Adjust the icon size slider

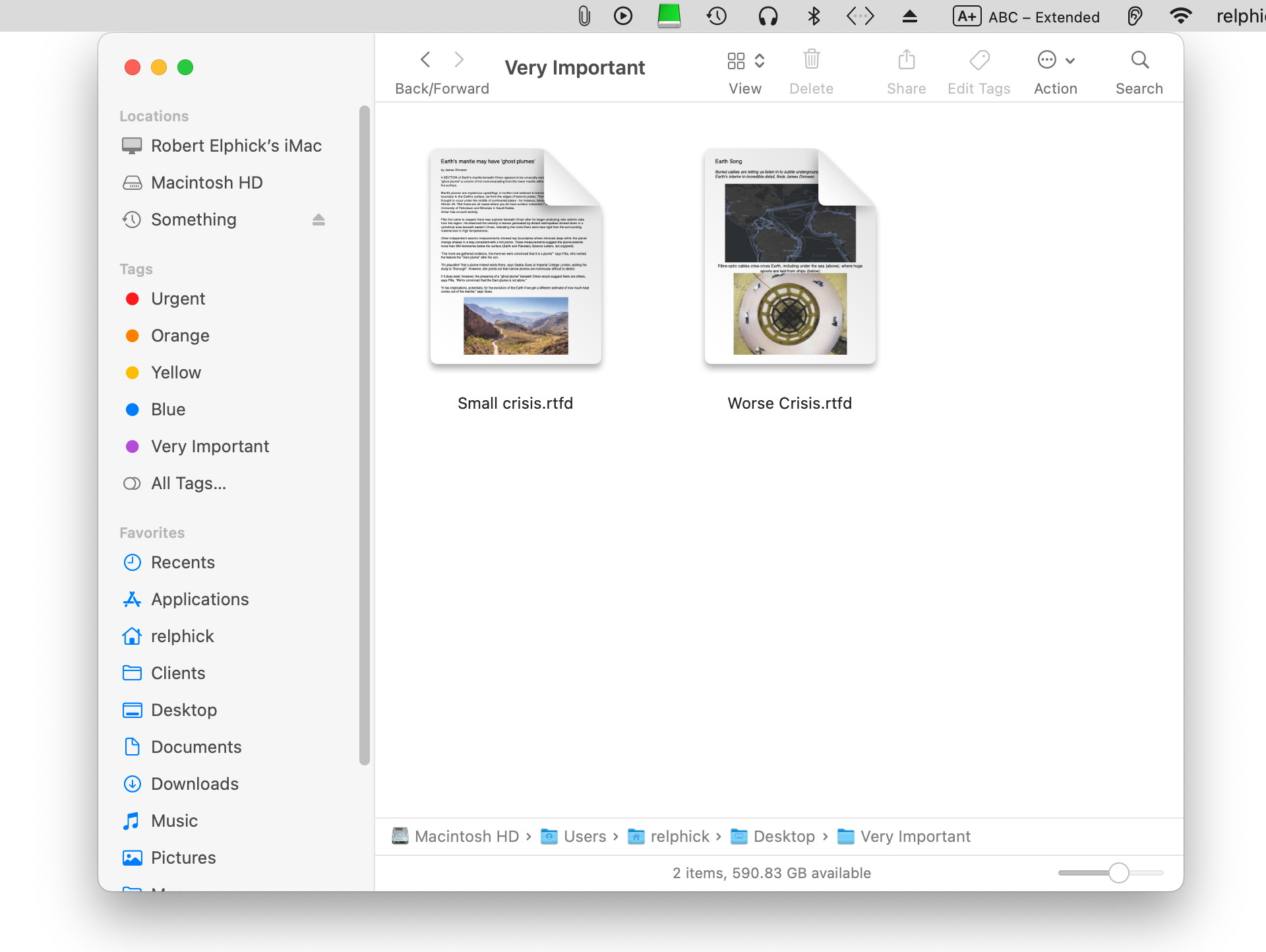point(1118,873)
